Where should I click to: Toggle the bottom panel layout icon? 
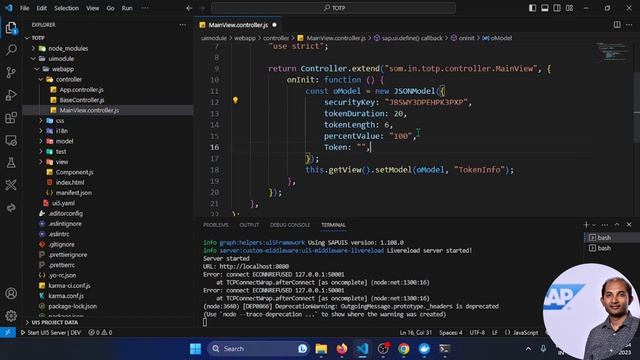(x=544, y=8)
